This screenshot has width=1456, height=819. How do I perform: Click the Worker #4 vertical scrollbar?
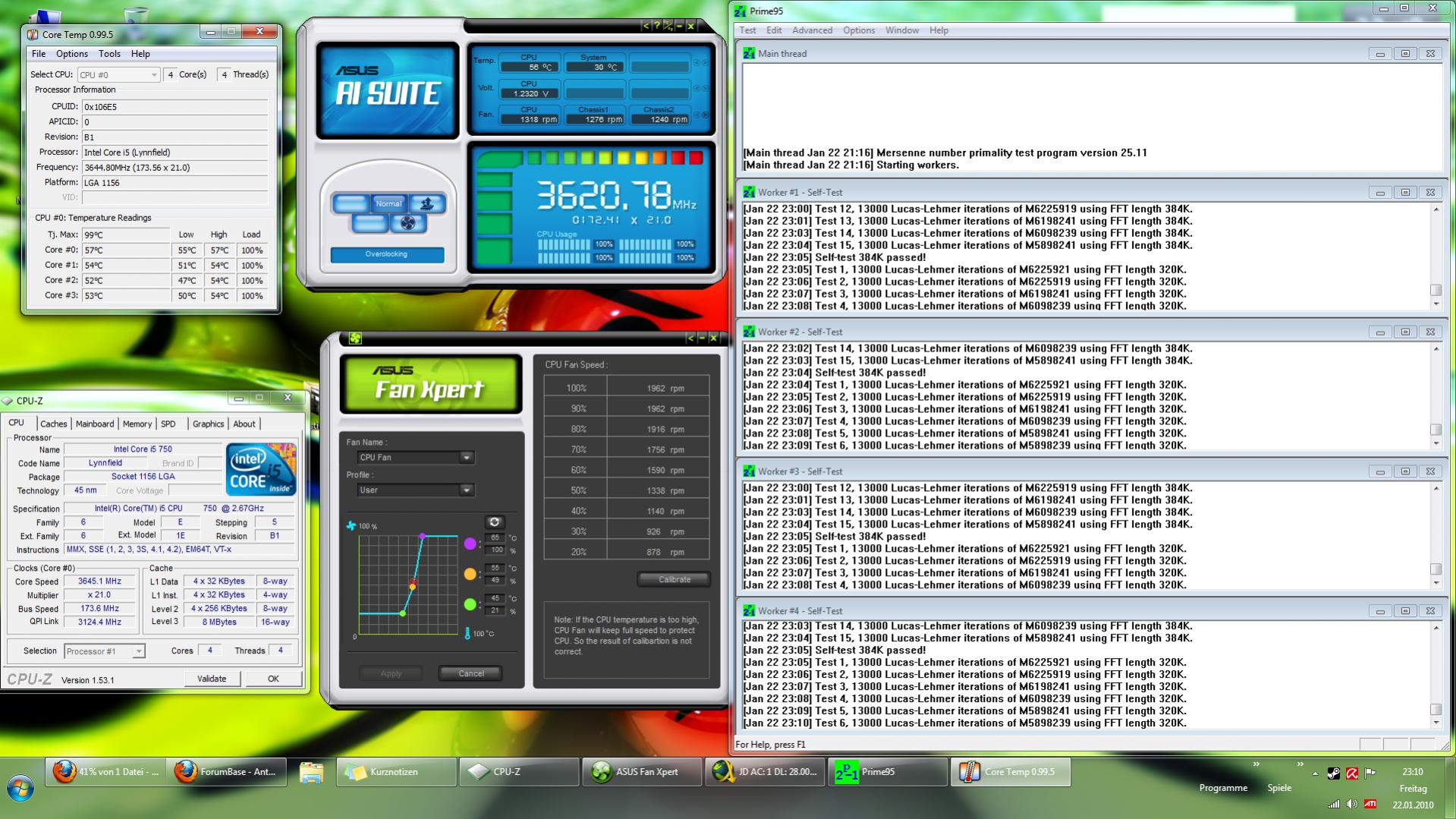coord(1436,675)
